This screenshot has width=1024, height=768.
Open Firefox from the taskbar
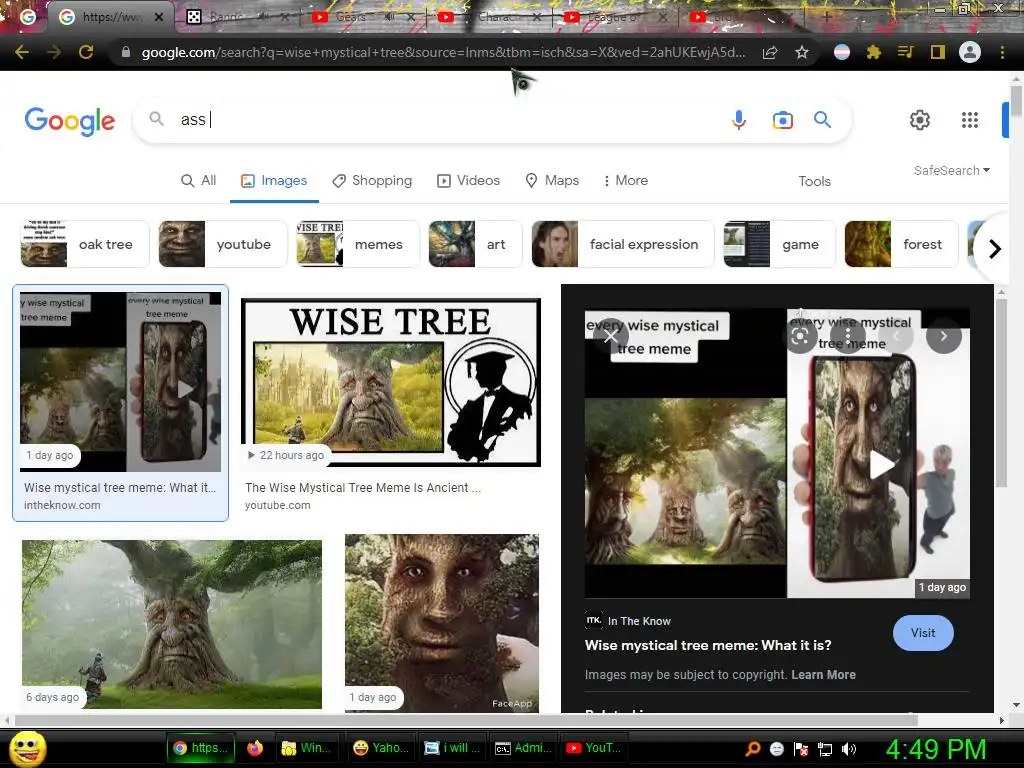click(255, 748)
